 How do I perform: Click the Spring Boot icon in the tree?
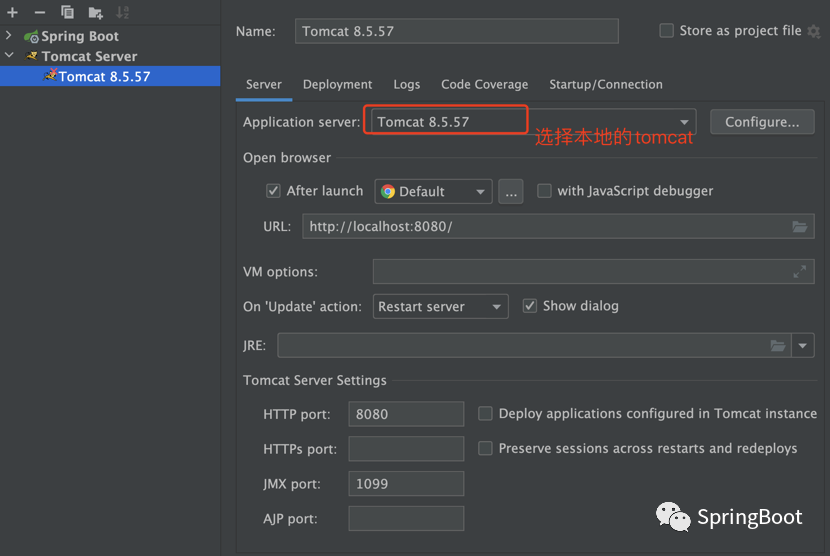[x=31, y=37]
